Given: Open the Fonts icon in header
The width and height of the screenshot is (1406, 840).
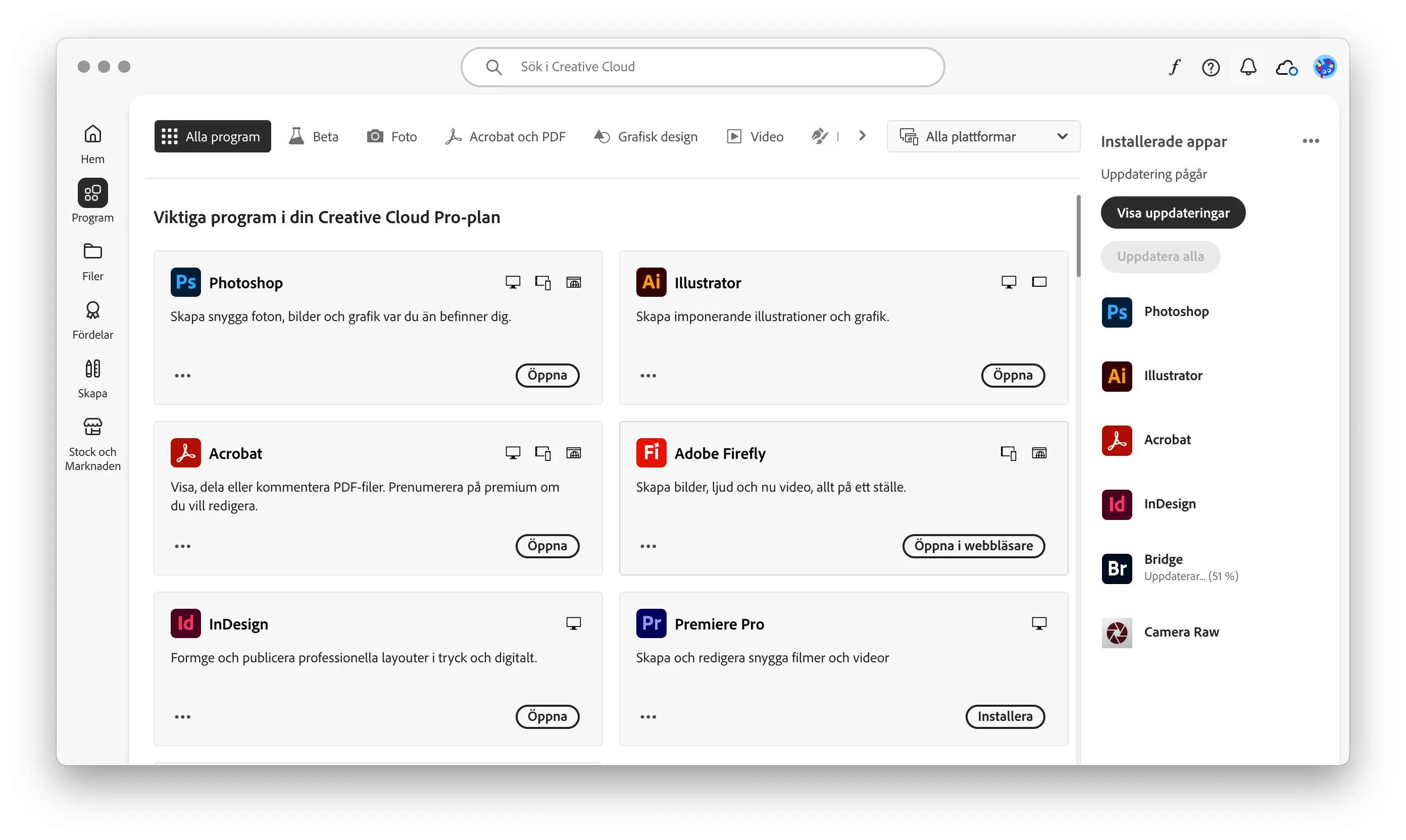Looking at the screenshot, I should (x=1174, y=67).
